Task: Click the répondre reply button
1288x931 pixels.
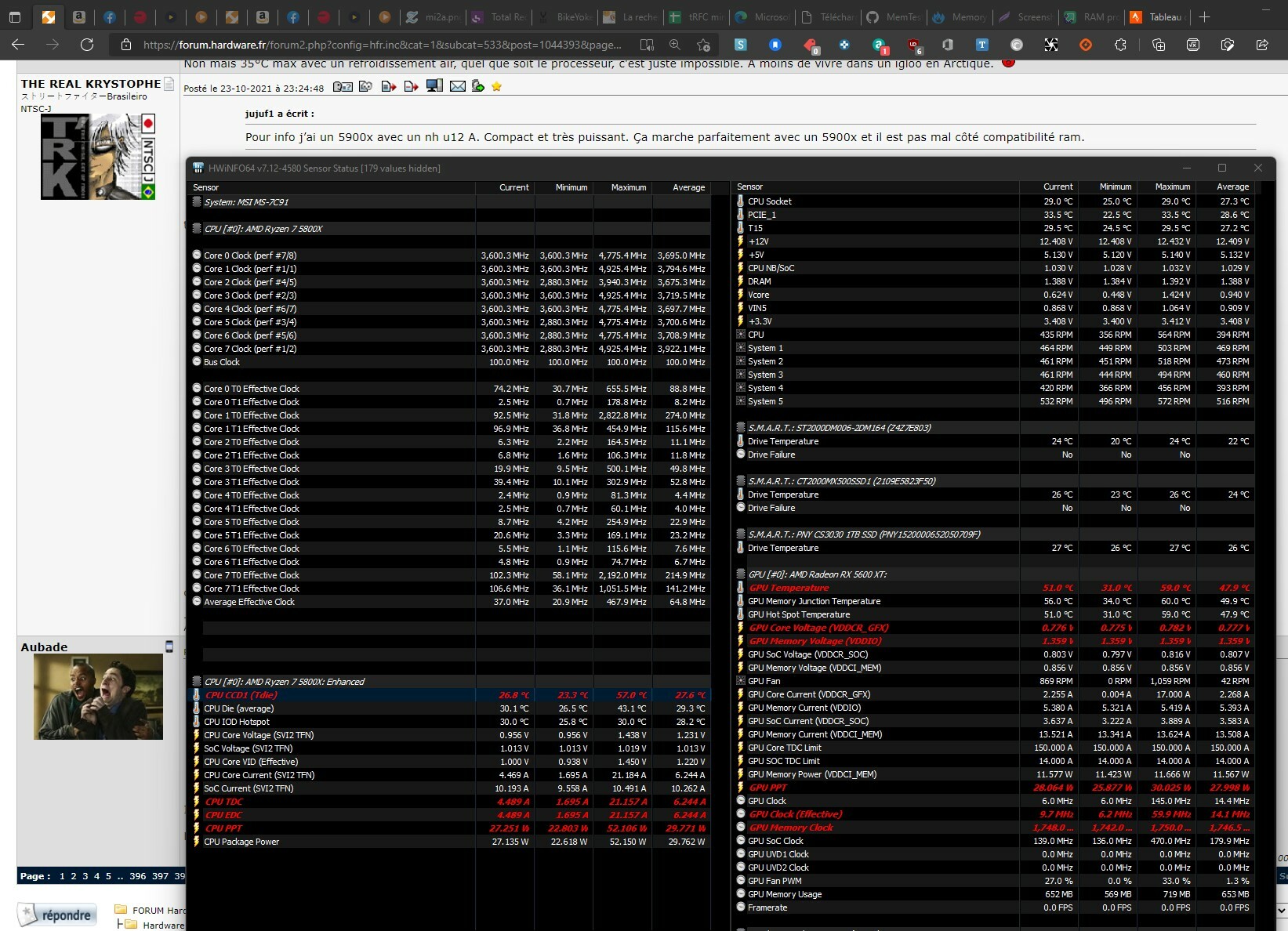Action: point(57,915)
